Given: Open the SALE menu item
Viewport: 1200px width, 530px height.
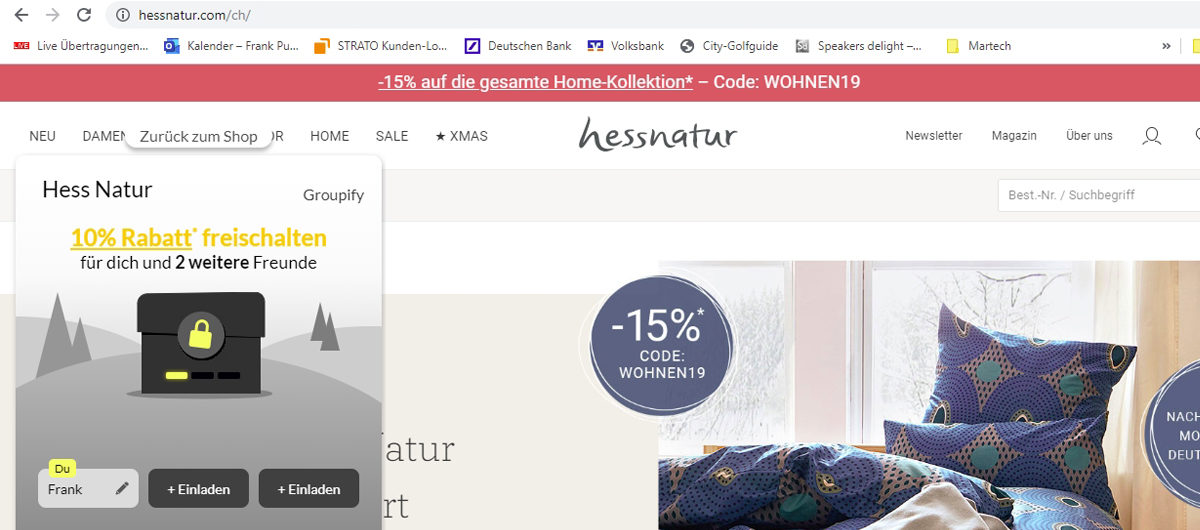Looking at the screenshot, I should pos(392,136).
